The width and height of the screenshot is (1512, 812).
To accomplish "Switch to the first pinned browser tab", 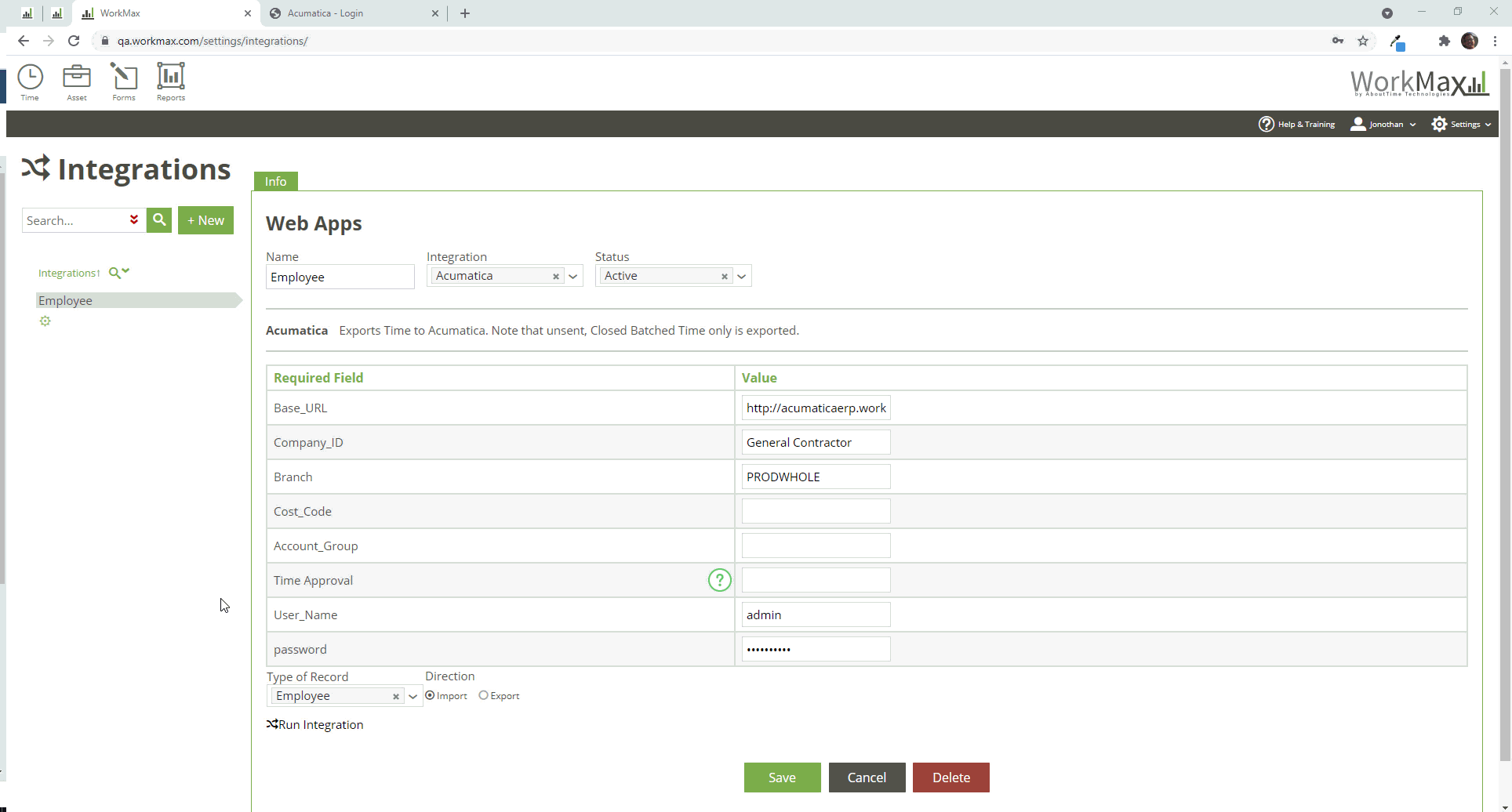I will (x=27, y=13).
